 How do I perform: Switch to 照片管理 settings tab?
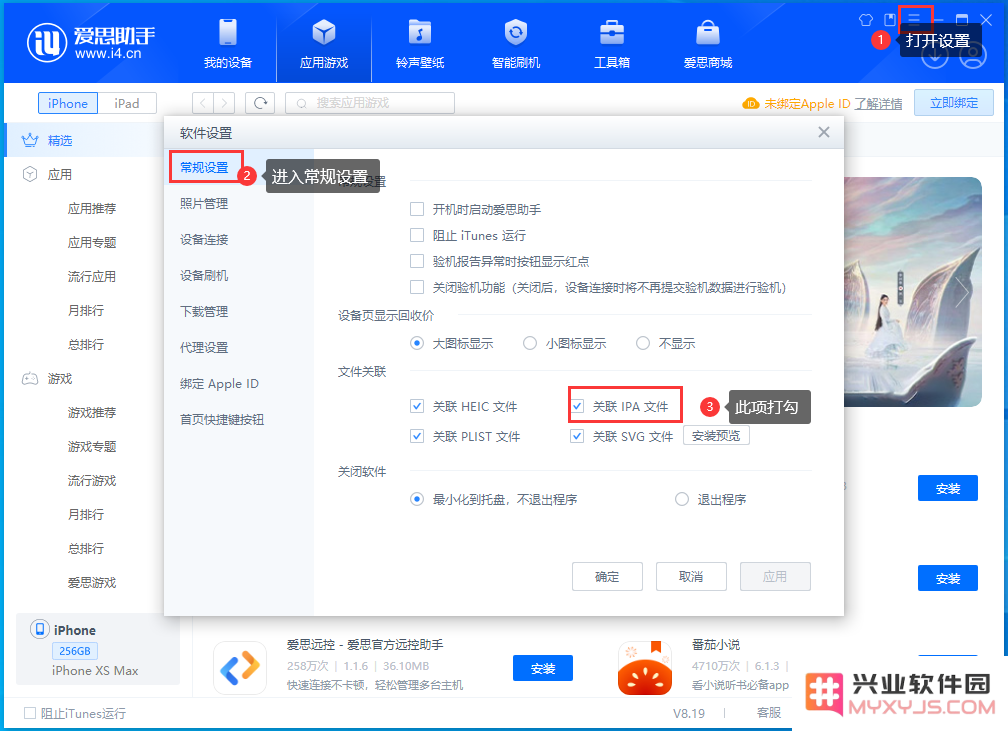point(204,203)
